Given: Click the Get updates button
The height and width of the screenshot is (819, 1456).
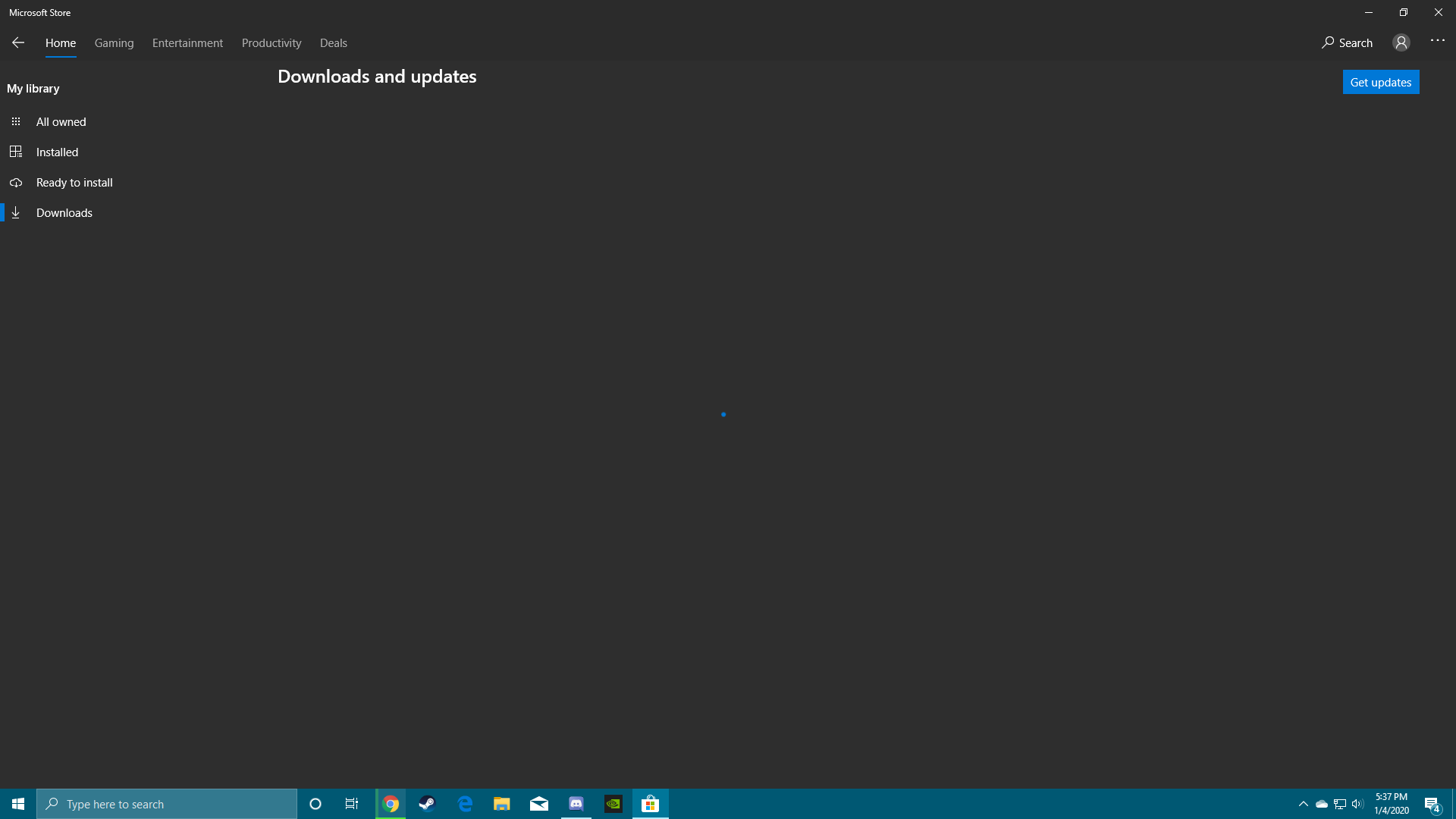Looking at the screenshot, I should click(x=1381, y=82).
